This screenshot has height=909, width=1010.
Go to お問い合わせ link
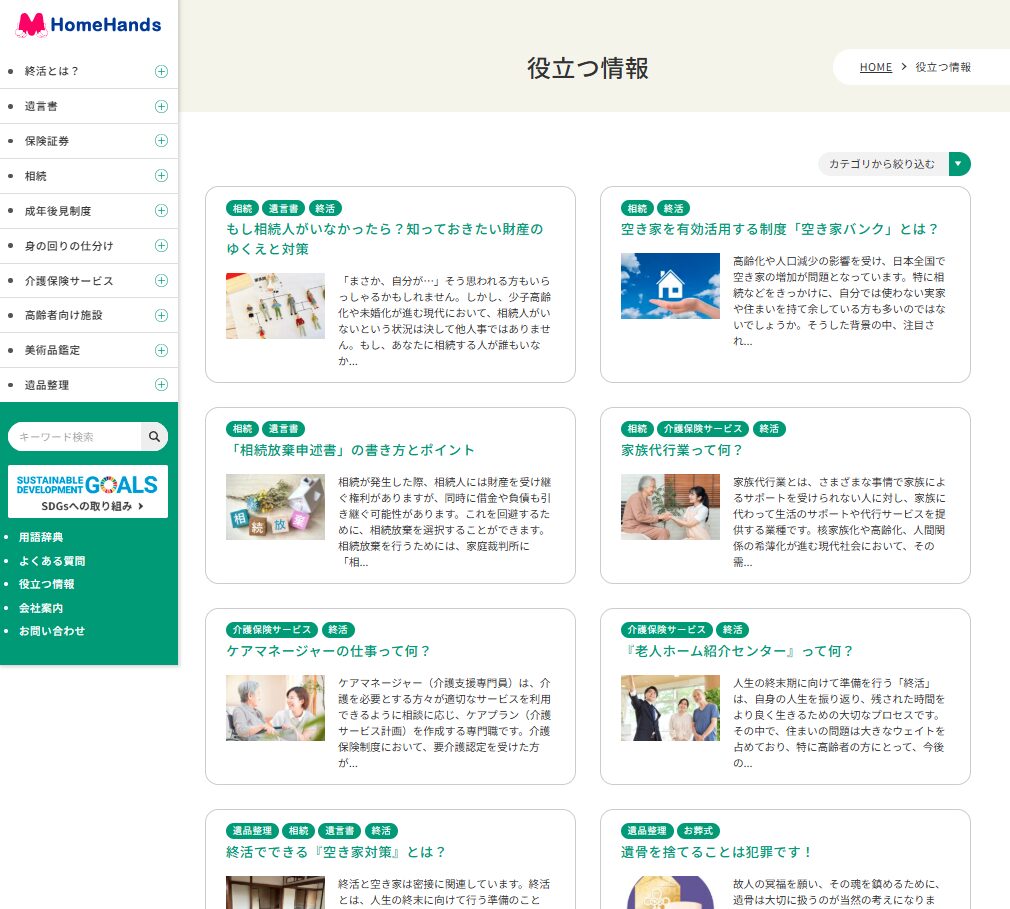click(x=52, y=631)
